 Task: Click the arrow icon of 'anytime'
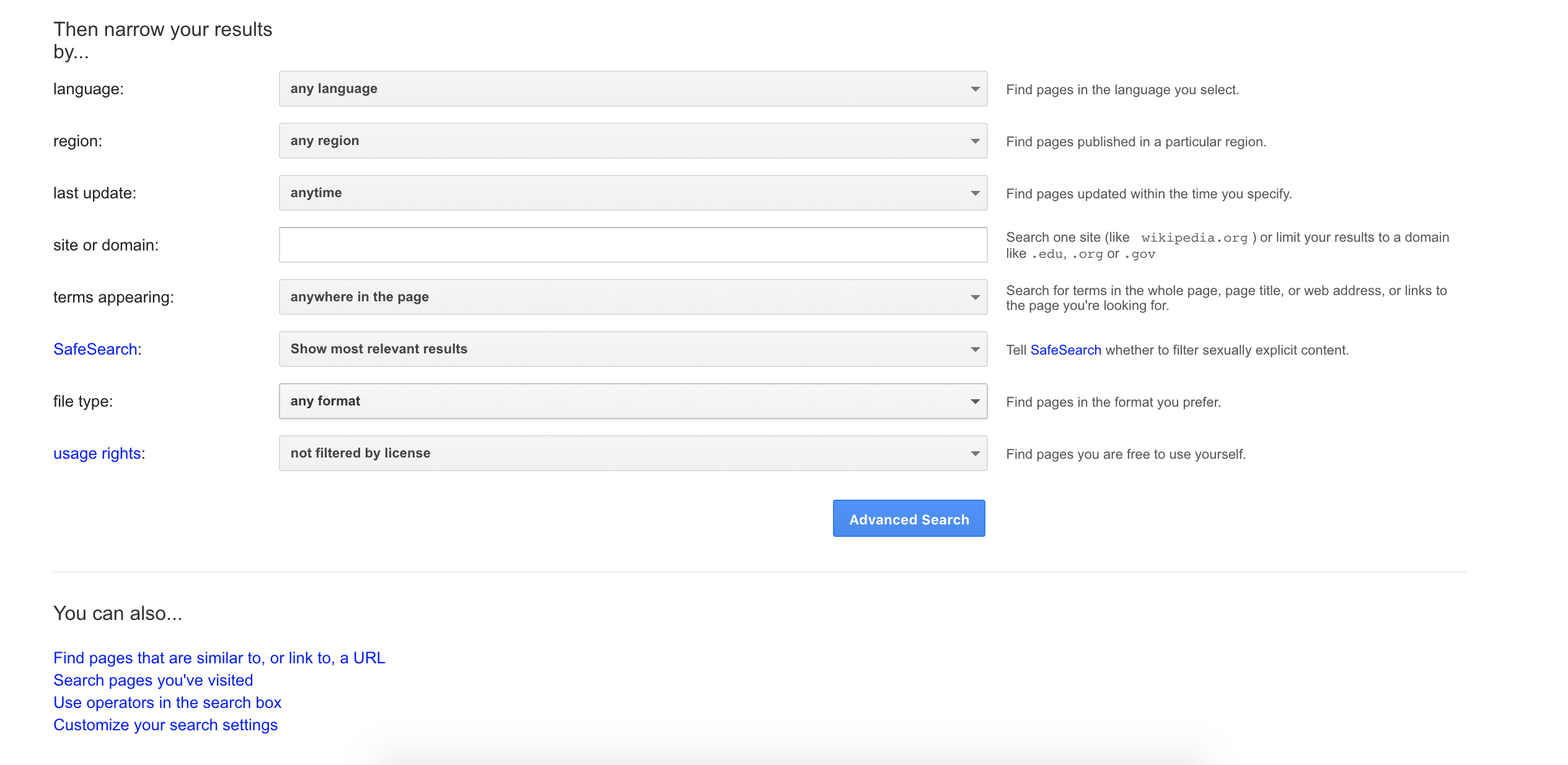pyautogui.click(x=975, y=193)
